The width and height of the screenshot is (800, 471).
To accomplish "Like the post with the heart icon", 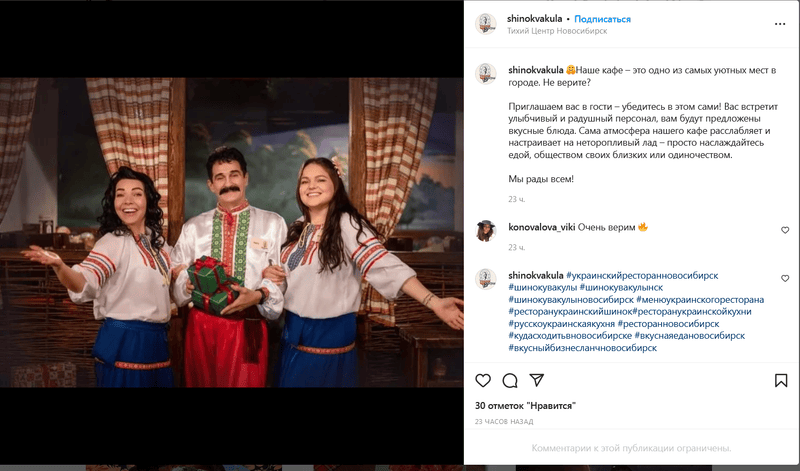I will click(x=483, y=380).
